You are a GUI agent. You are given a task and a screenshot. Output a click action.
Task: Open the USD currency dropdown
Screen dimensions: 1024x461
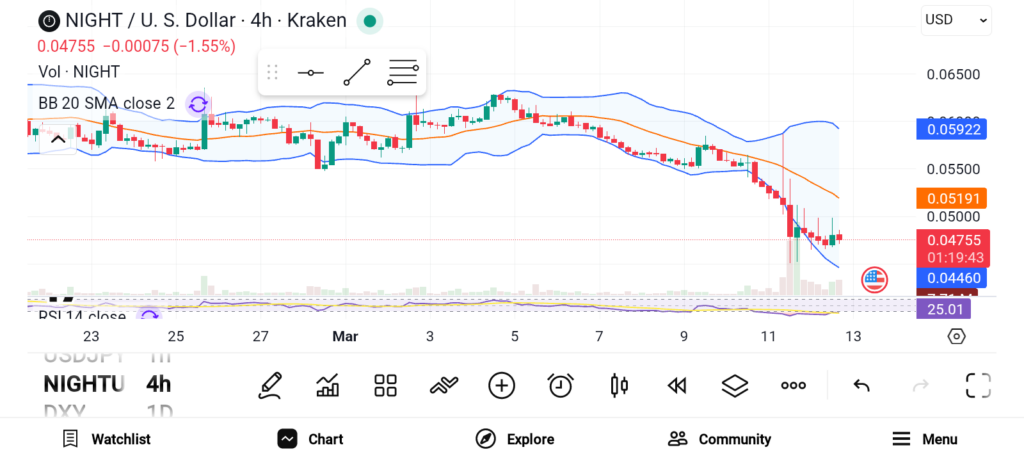click(955, 19)
